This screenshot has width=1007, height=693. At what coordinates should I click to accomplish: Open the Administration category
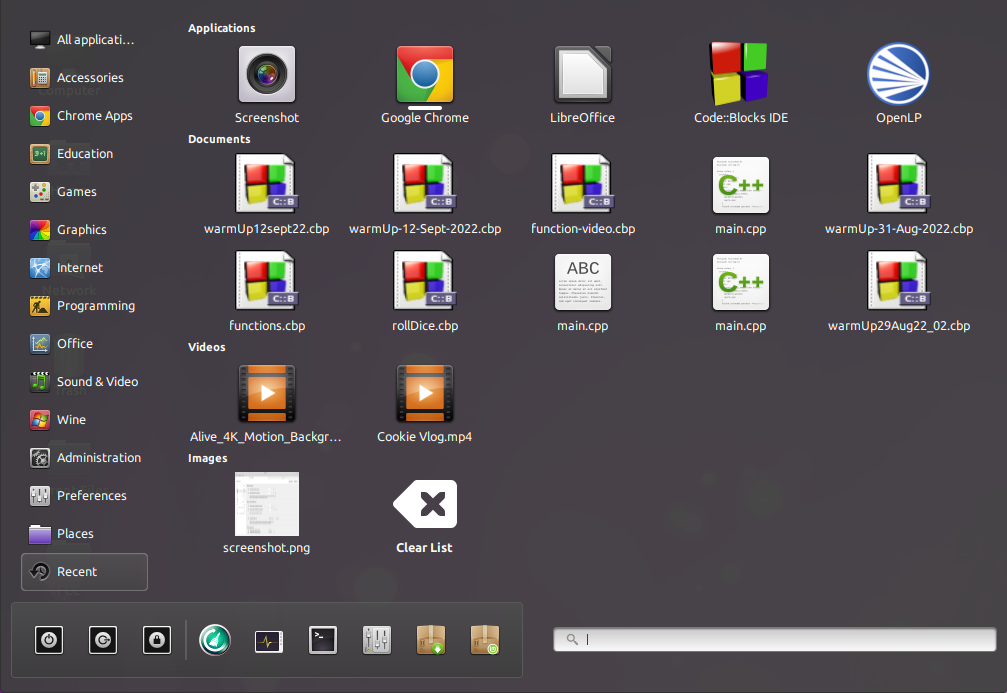pos(84,457)
